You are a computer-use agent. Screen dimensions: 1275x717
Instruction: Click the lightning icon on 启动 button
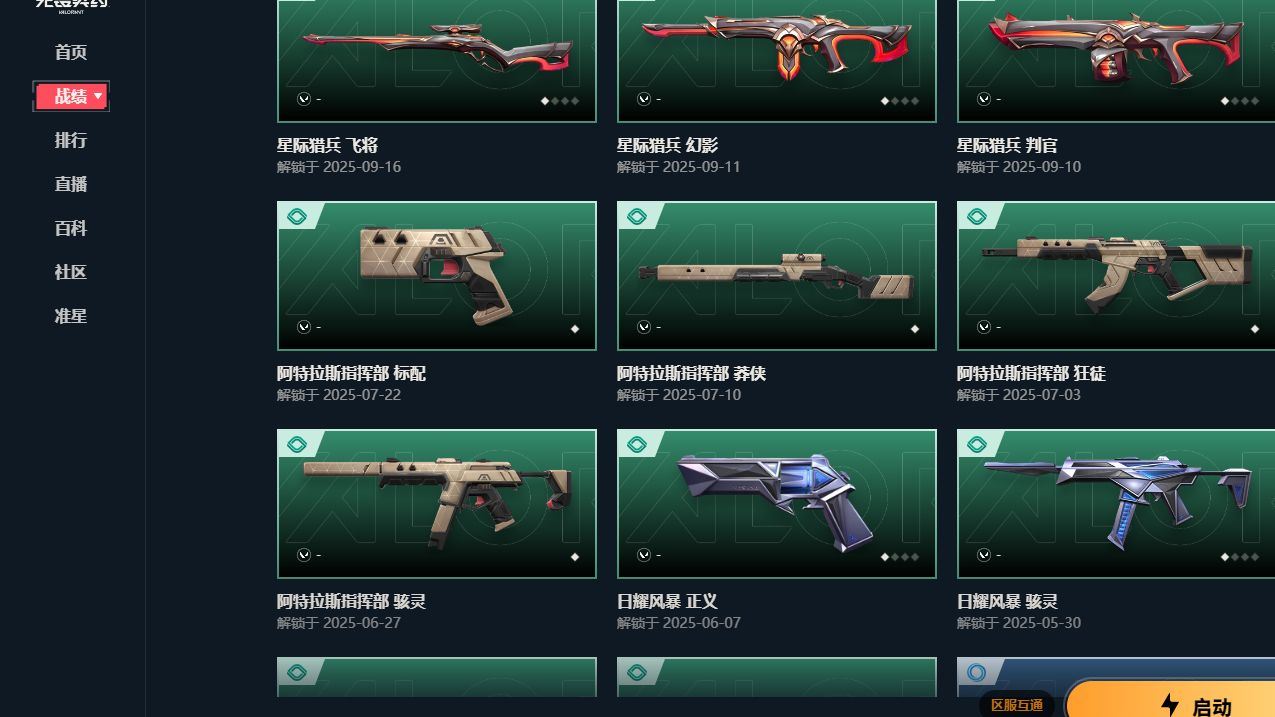point(1169,705)
